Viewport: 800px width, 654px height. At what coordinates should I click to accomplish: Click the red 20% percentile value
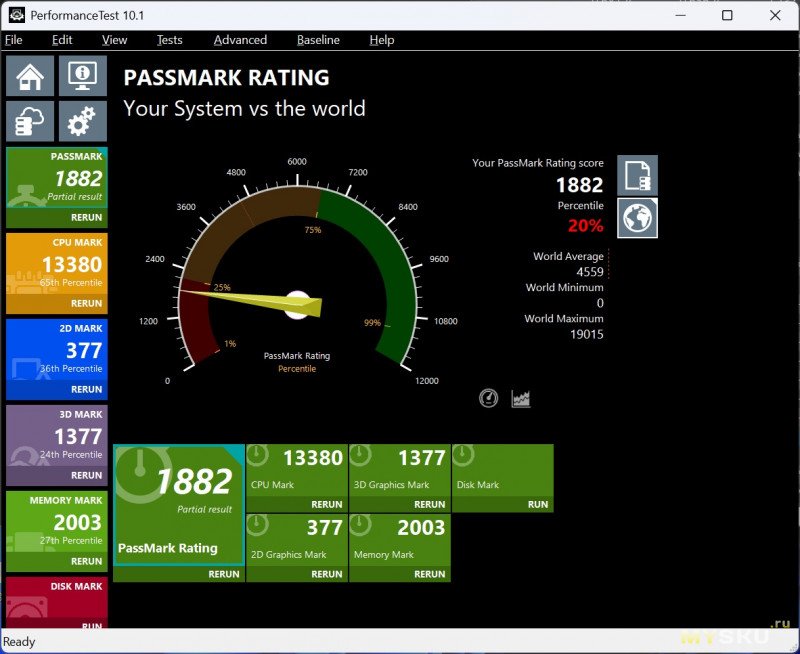point(585,225)
